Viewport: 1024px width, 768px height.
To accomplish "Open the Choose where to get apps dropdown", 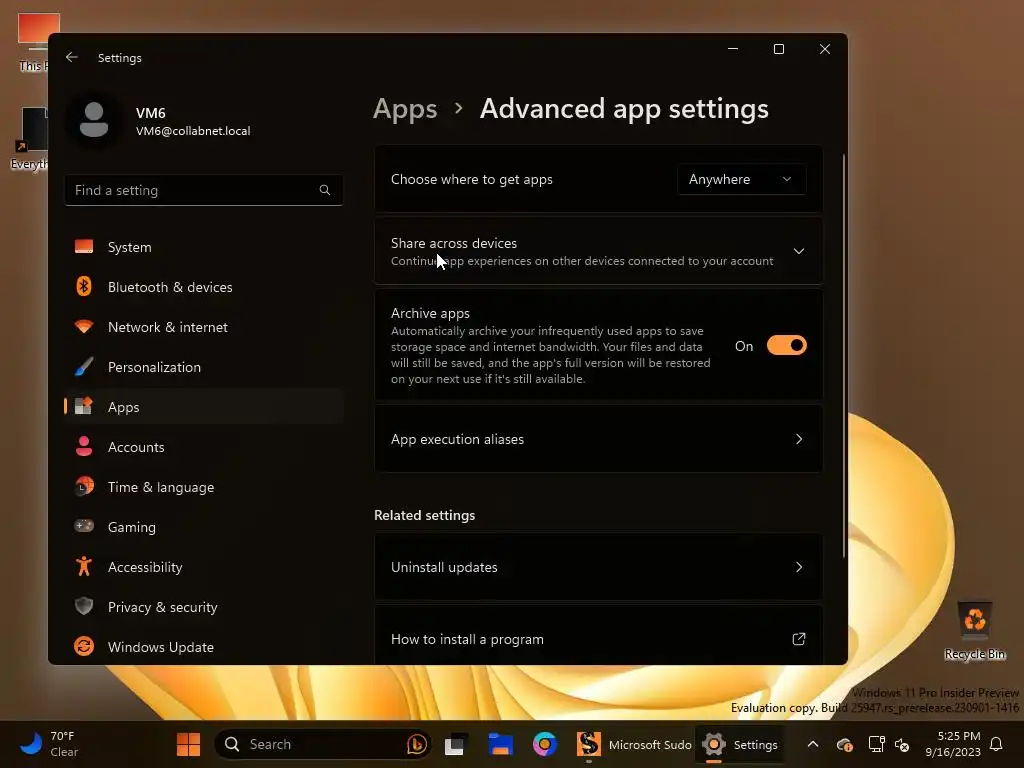I will click(741, 179).
